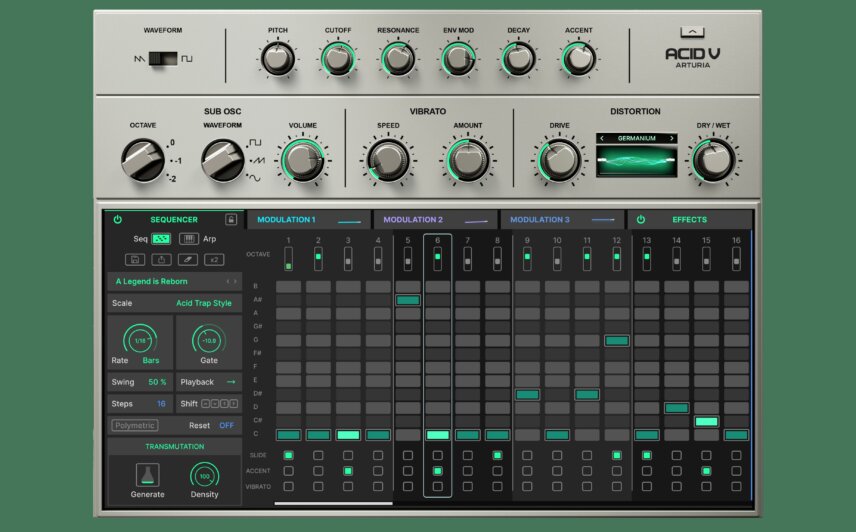Click the G note on step 12
The width and height of the screenshot is (856, 532).
click(x=616, y=340)
